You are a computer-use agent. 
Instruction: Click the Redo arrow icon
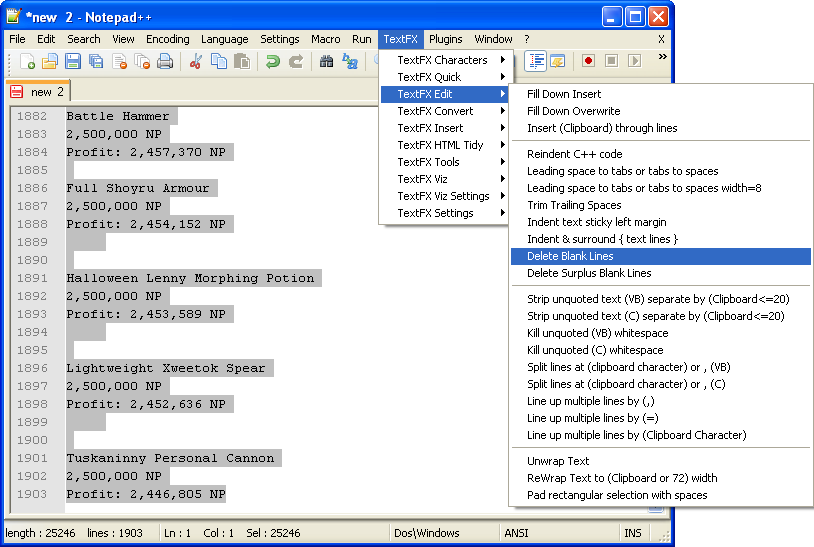[x=296, y=61]
